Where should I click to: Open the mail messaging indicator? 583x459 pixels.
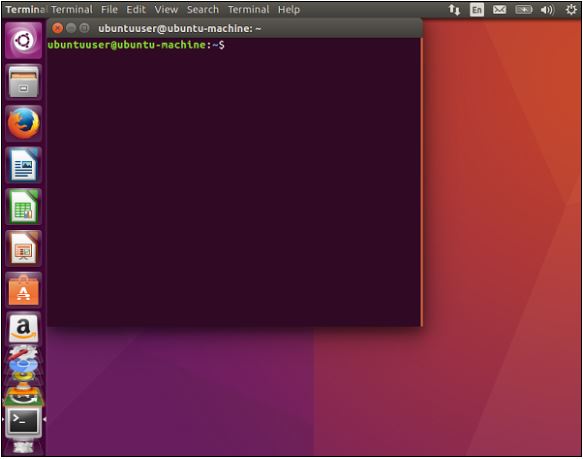pyautogui.click(x=499, y=10)
